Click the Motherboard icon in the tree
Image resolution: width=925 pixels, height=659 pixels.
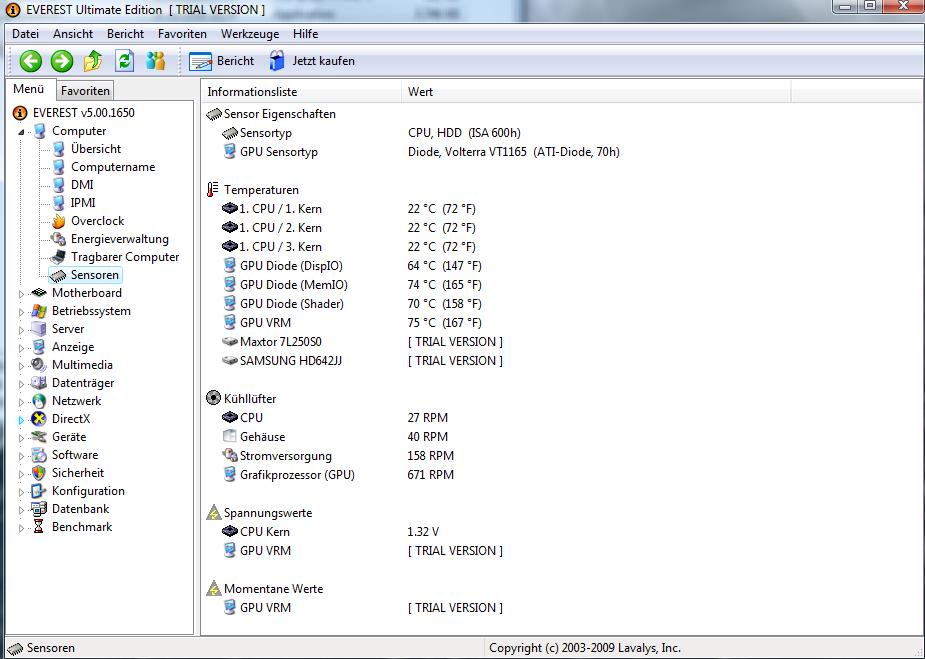click(39, 293)
